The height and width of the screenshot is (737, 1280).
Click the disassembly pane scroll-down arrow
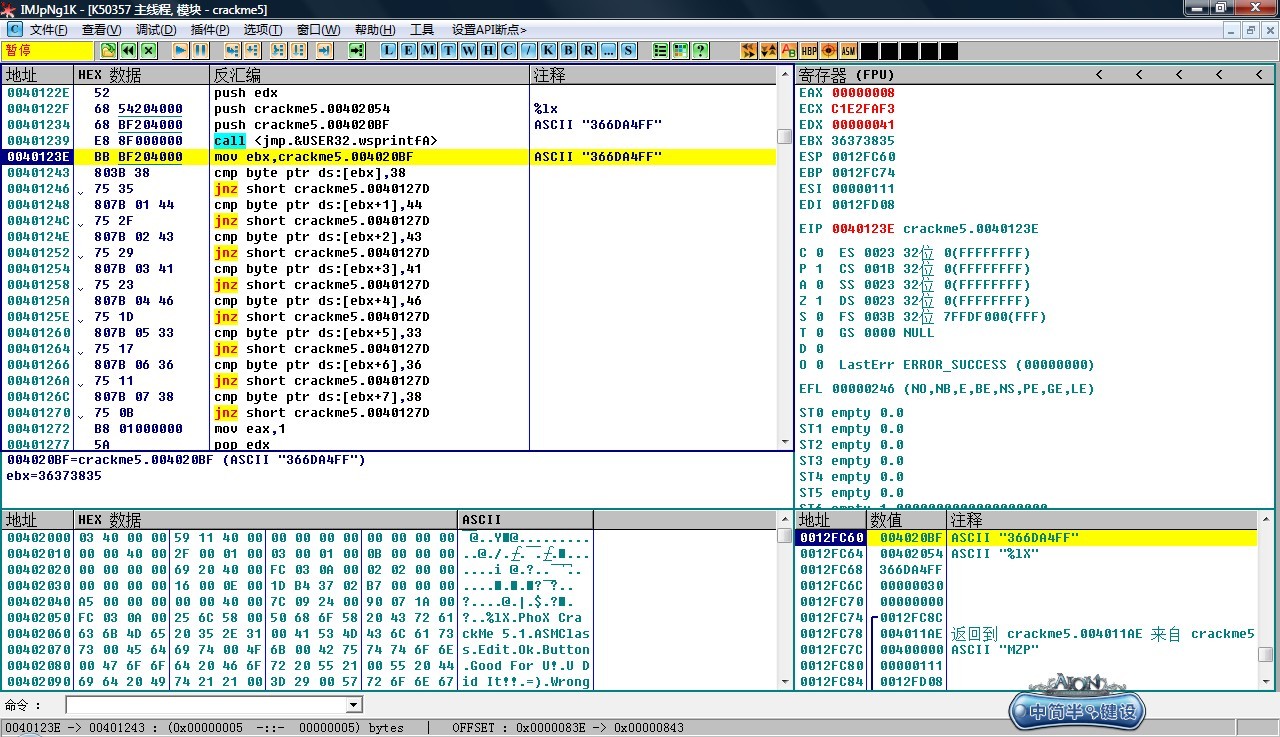[x=785, y=441]
